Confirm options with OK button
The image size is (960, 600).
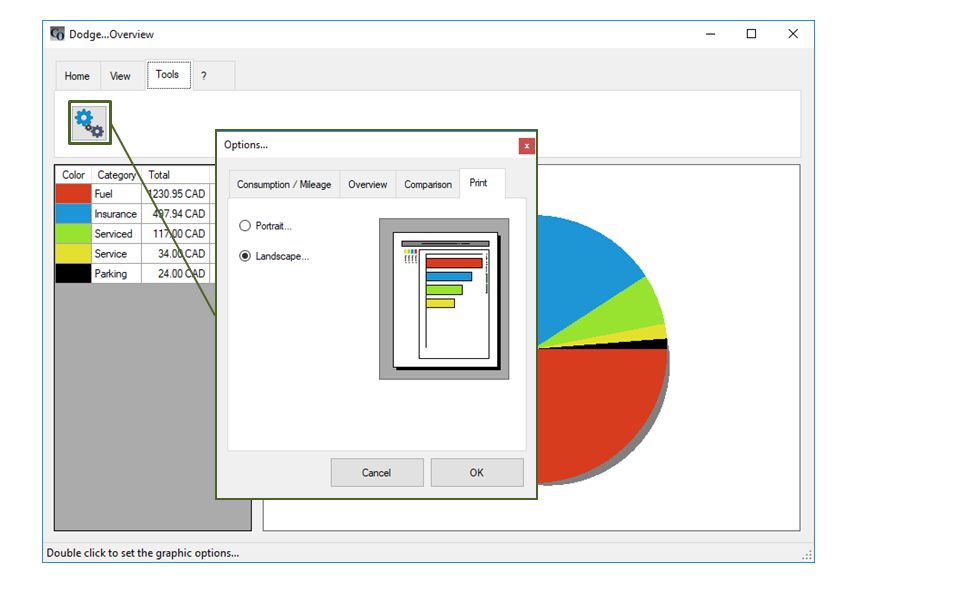click(x=476, y=472)
